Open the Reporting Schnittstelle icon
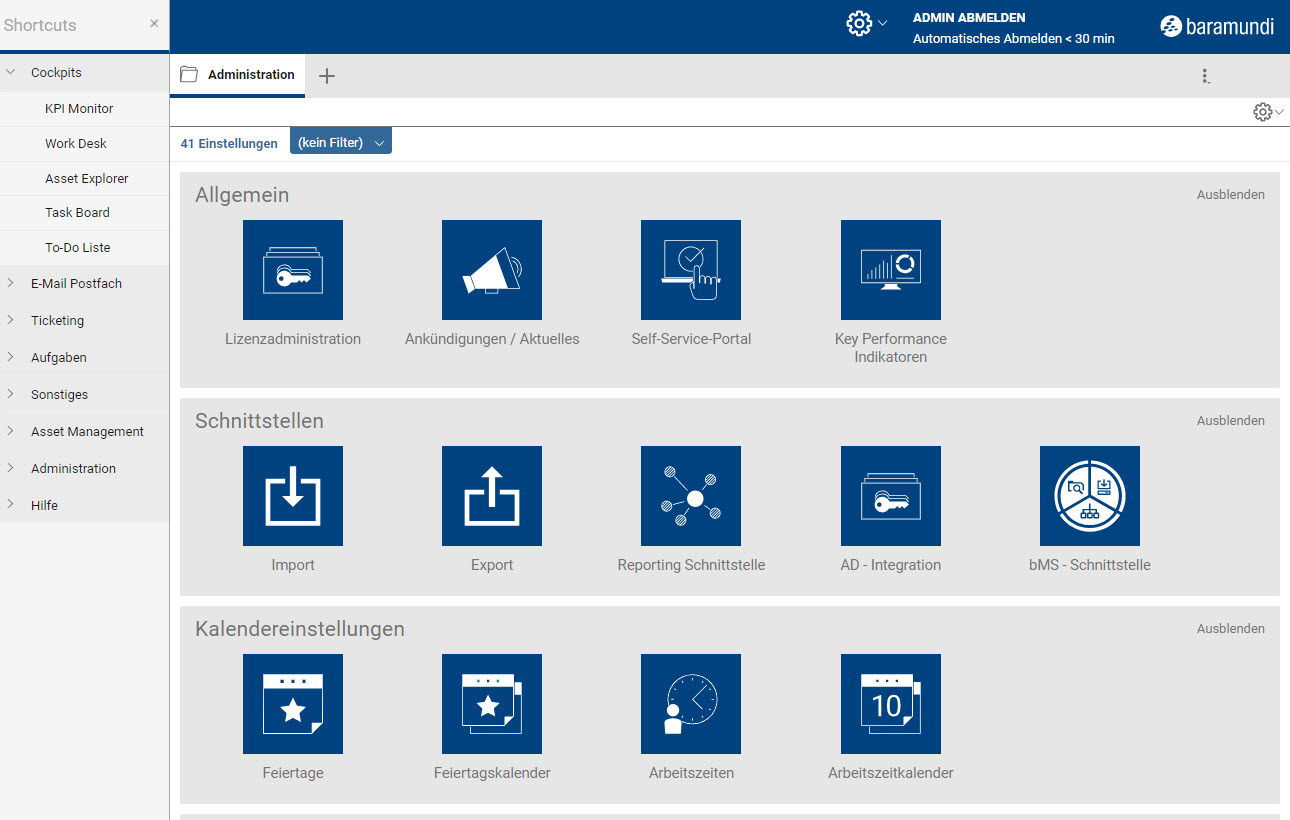 [x=690, y=496]
